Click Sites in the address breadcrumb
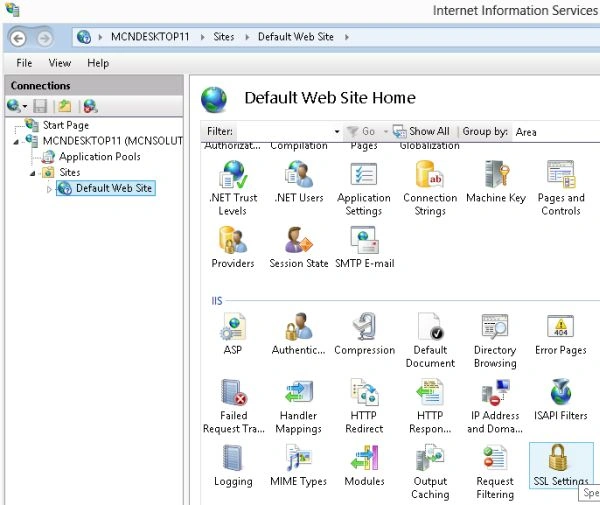Screen dimensions: 600x505 click(x=224, y=37)
